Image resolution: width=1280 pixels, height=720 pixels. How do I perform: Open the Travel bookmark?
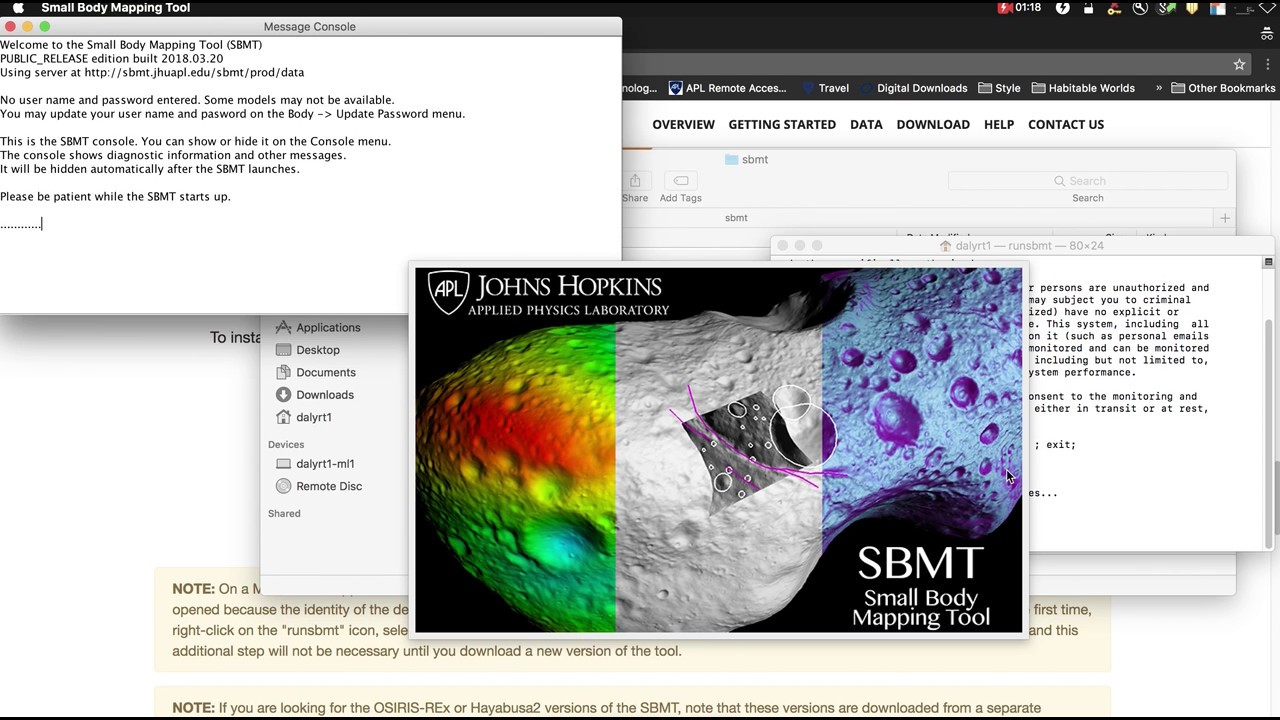(x=825, y=88)
